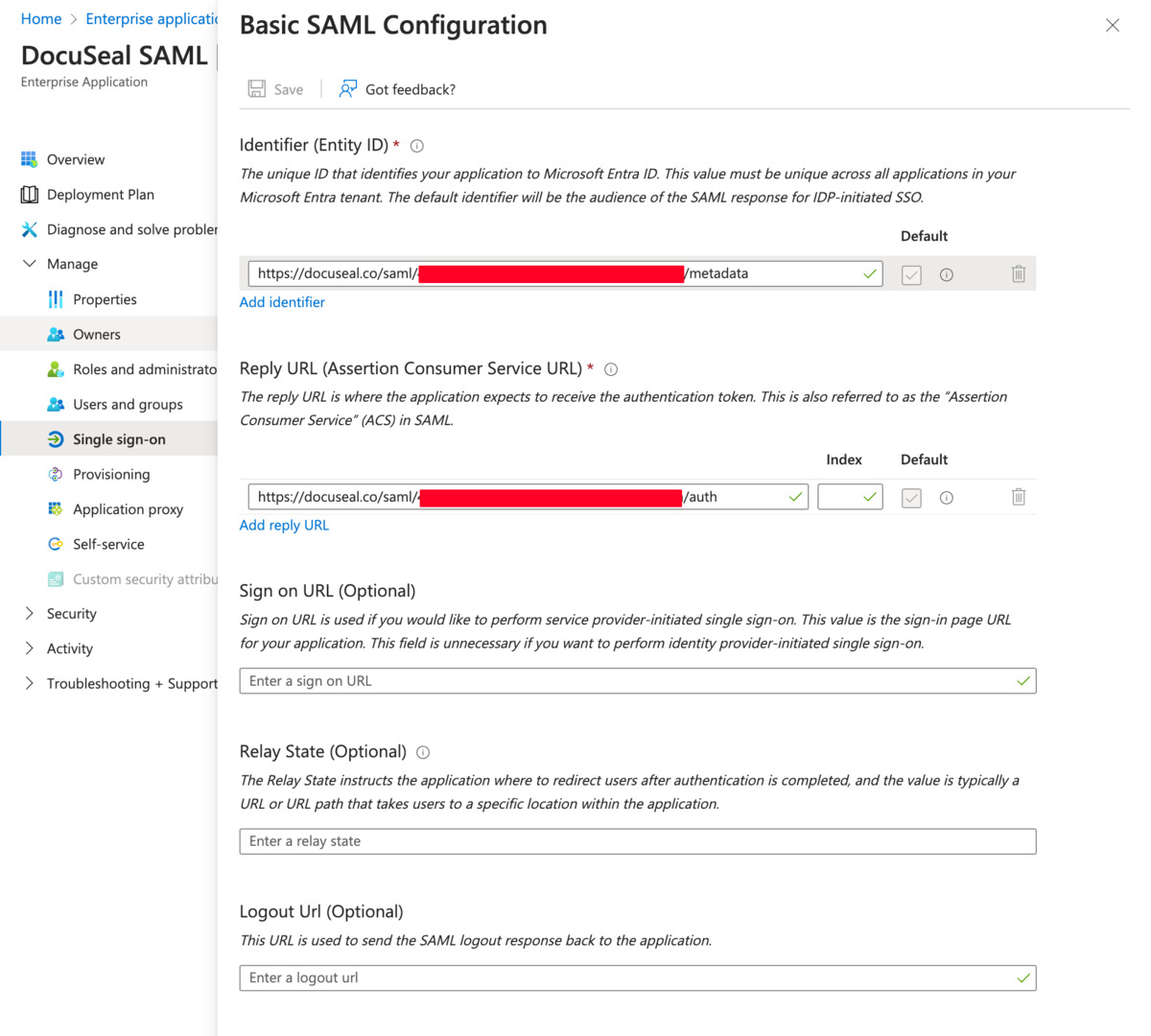
Task: Click Add identifier link
Action: coord(282,302)
